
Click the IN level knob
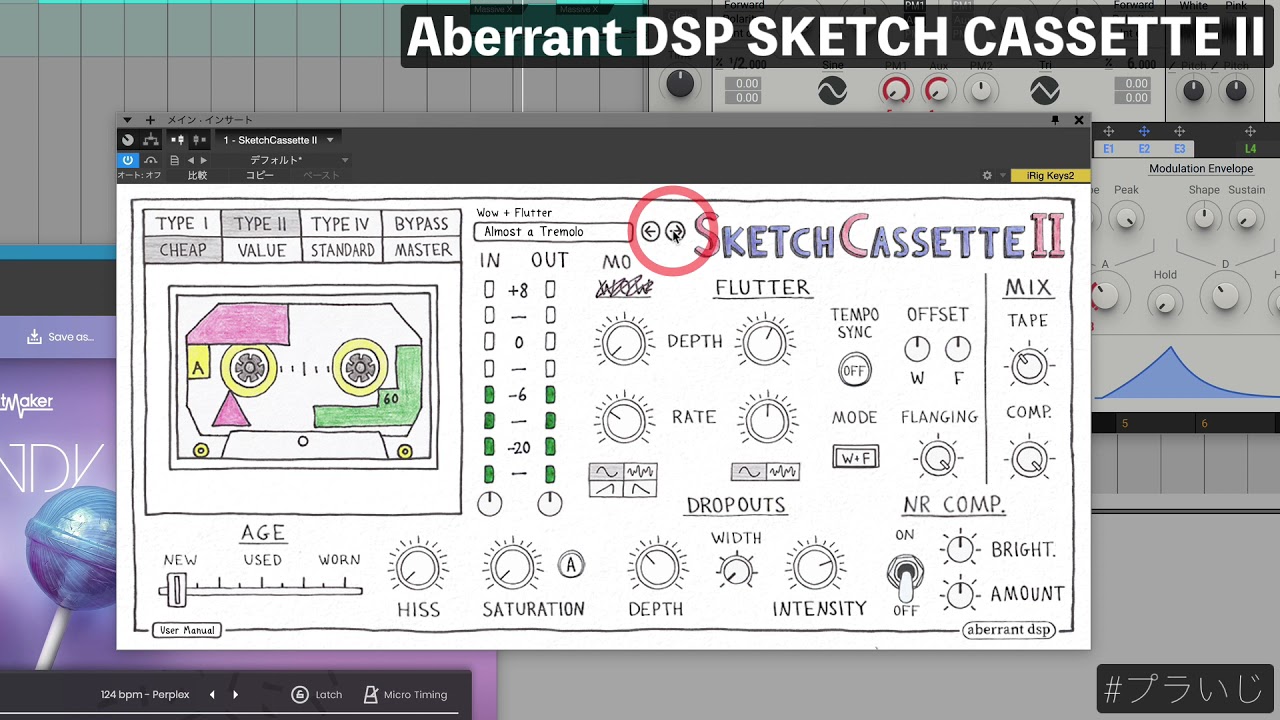(489, 504)
